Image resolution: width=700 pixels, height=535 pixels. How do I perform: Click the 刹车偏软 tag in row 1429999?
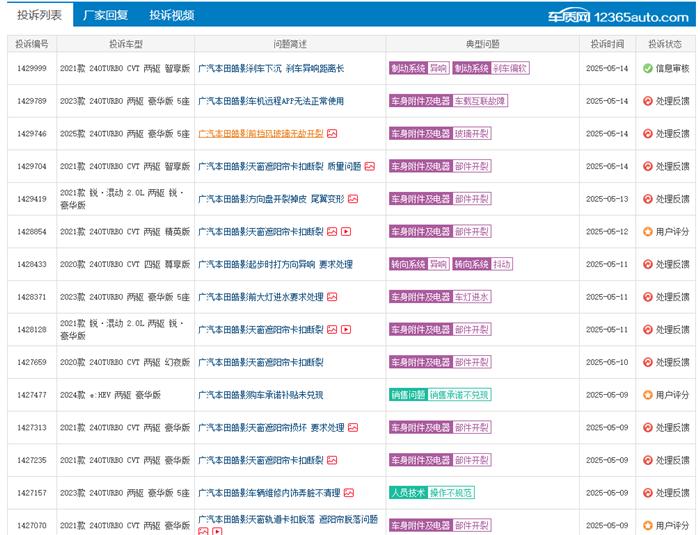(510, 68)
